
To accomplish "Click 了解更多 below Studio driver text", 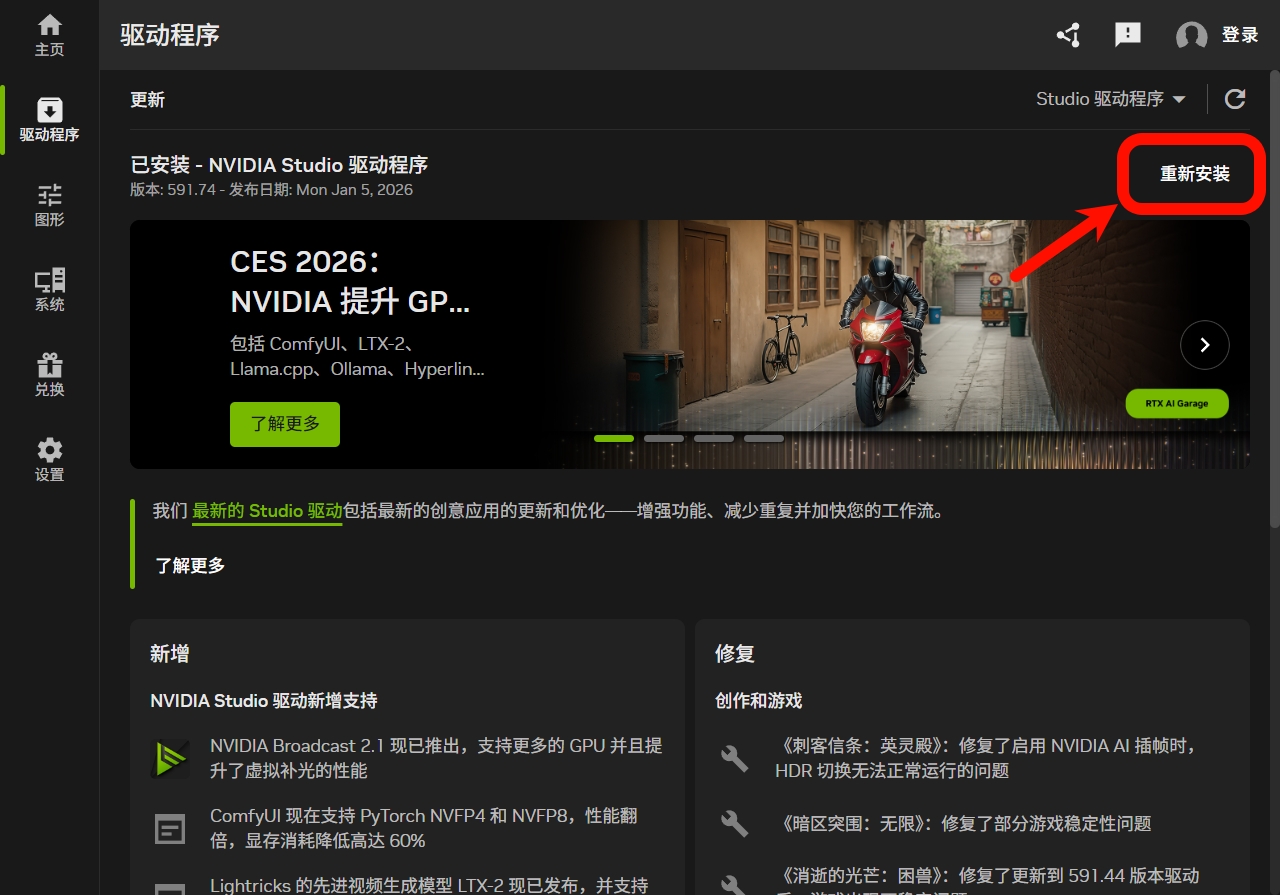I will 190,566.
